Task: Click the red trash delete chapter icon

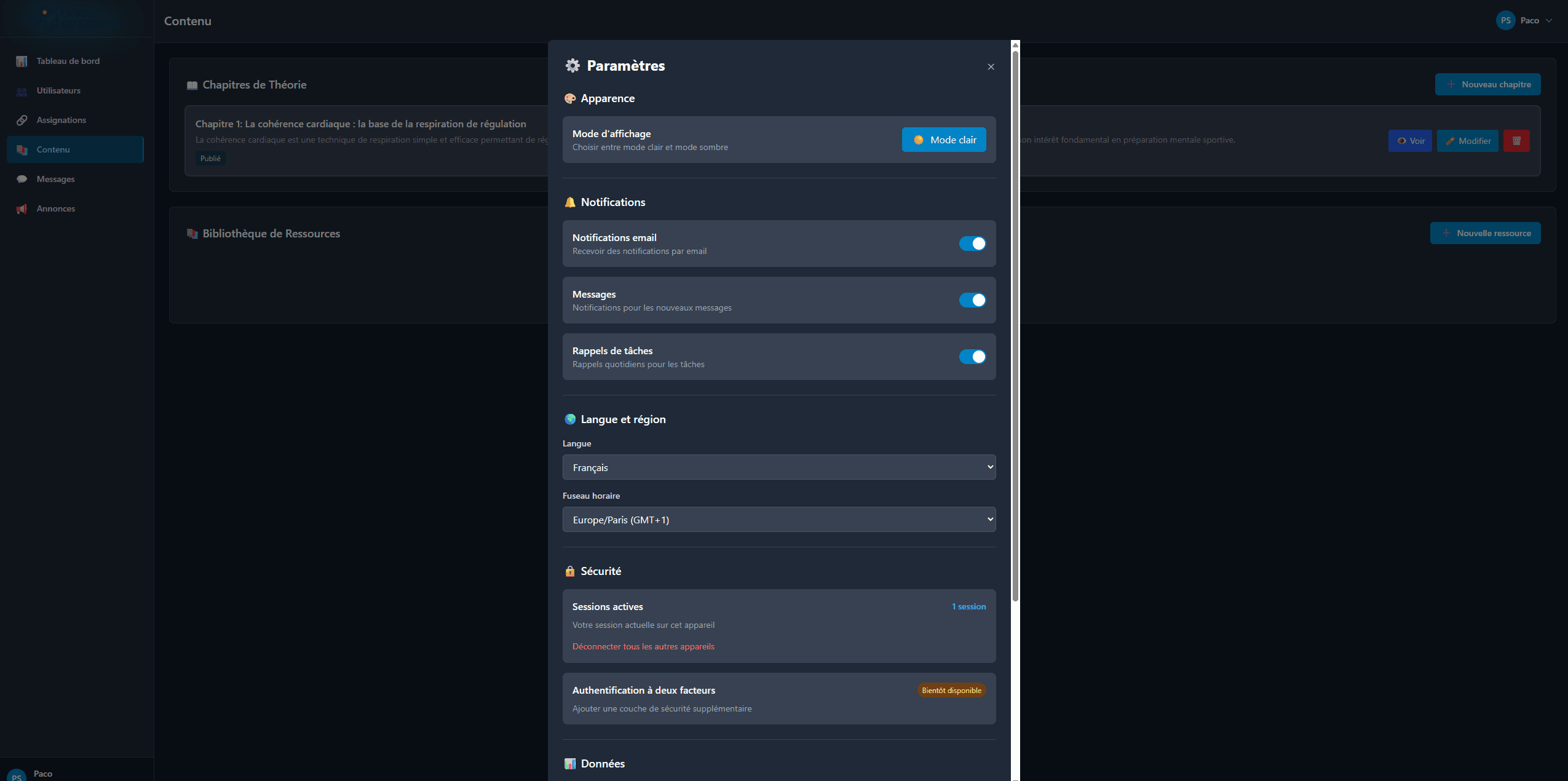Action: pos(1516,141)
